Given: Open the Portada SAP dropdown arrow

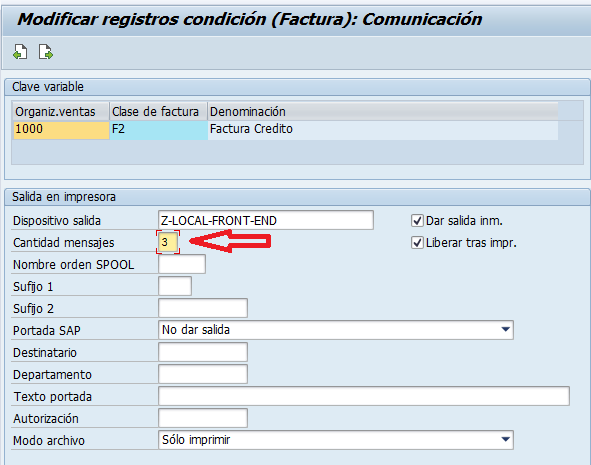Looking at the screenshot, I should [x=506, y=330].
